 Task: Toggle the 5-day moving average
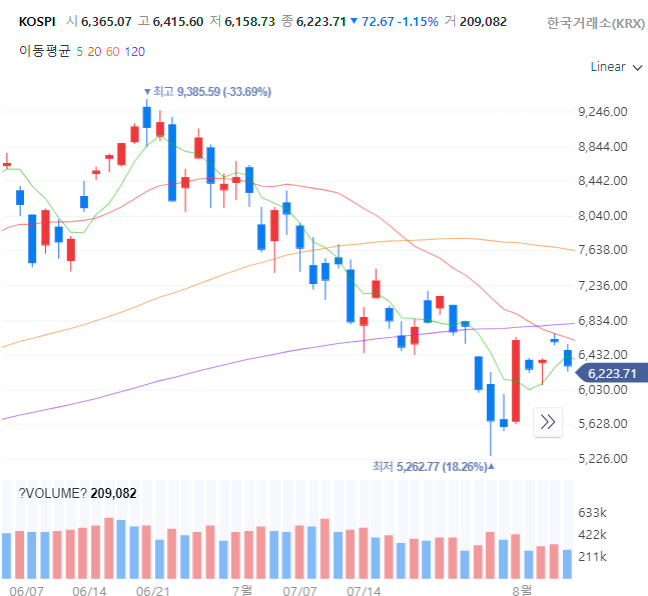pyautogui.click(x=79, y=52)
